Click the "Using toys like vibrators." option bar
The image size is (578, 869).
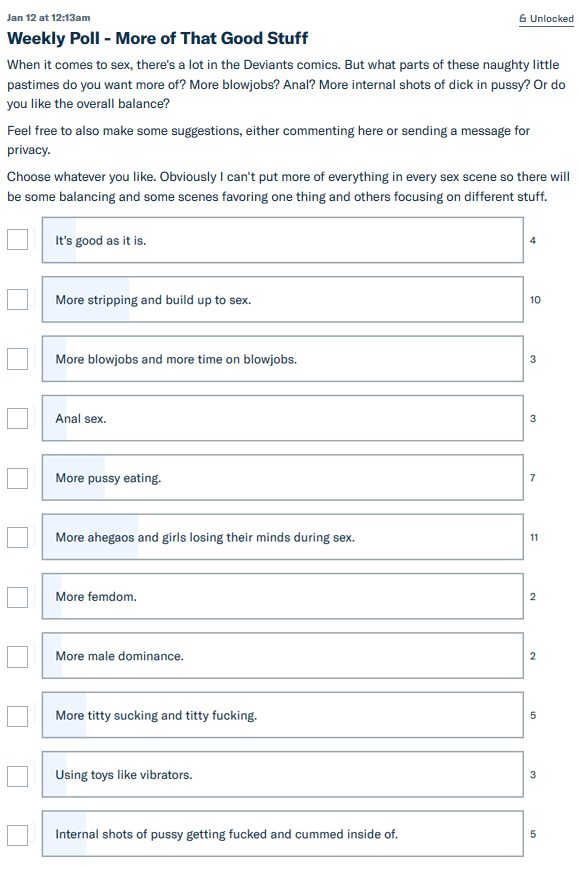pos(283,774)
